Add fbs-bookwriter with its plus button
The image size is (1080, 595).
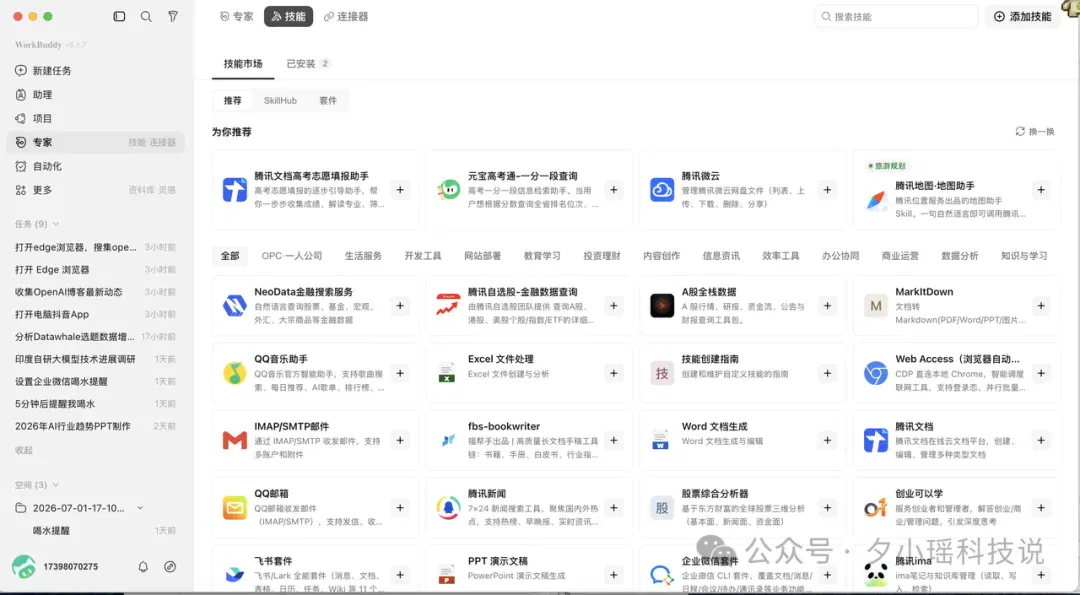614,440
